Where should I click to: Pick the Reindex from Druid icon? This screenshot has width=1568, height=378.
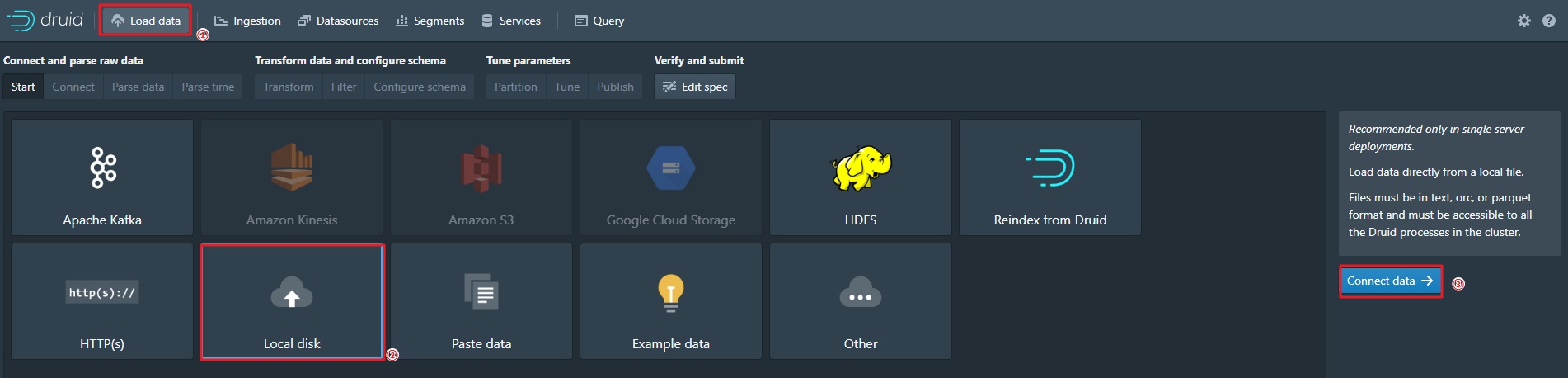1050,168
